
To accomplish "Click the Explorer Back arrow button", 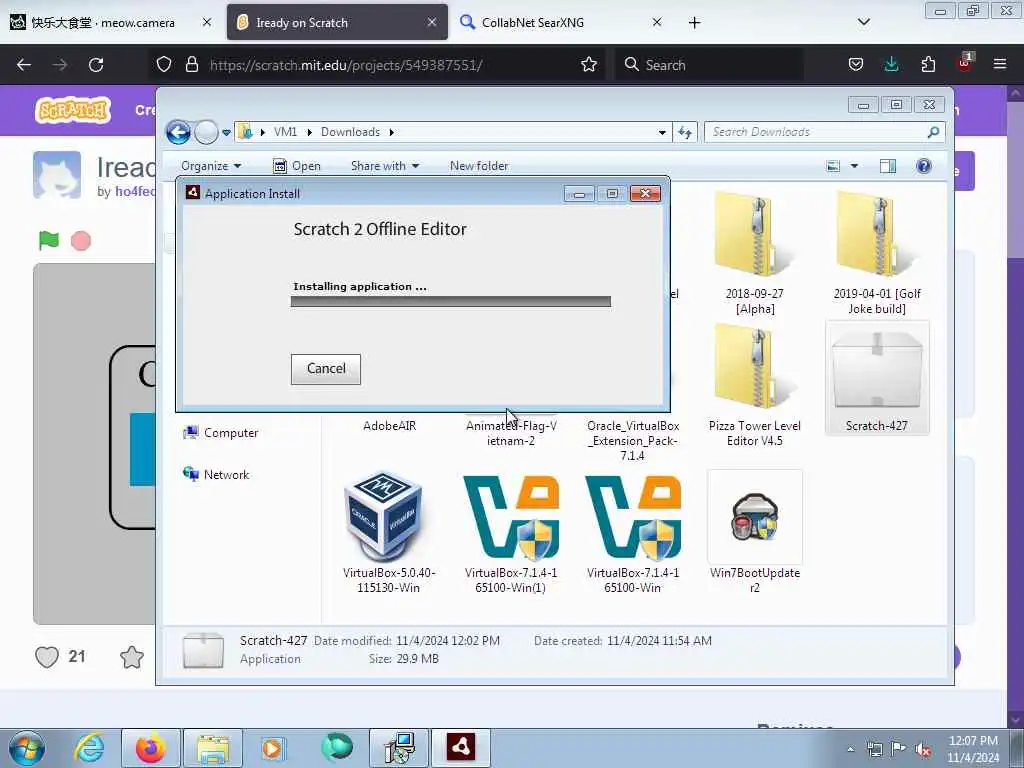I will point(178,133).
